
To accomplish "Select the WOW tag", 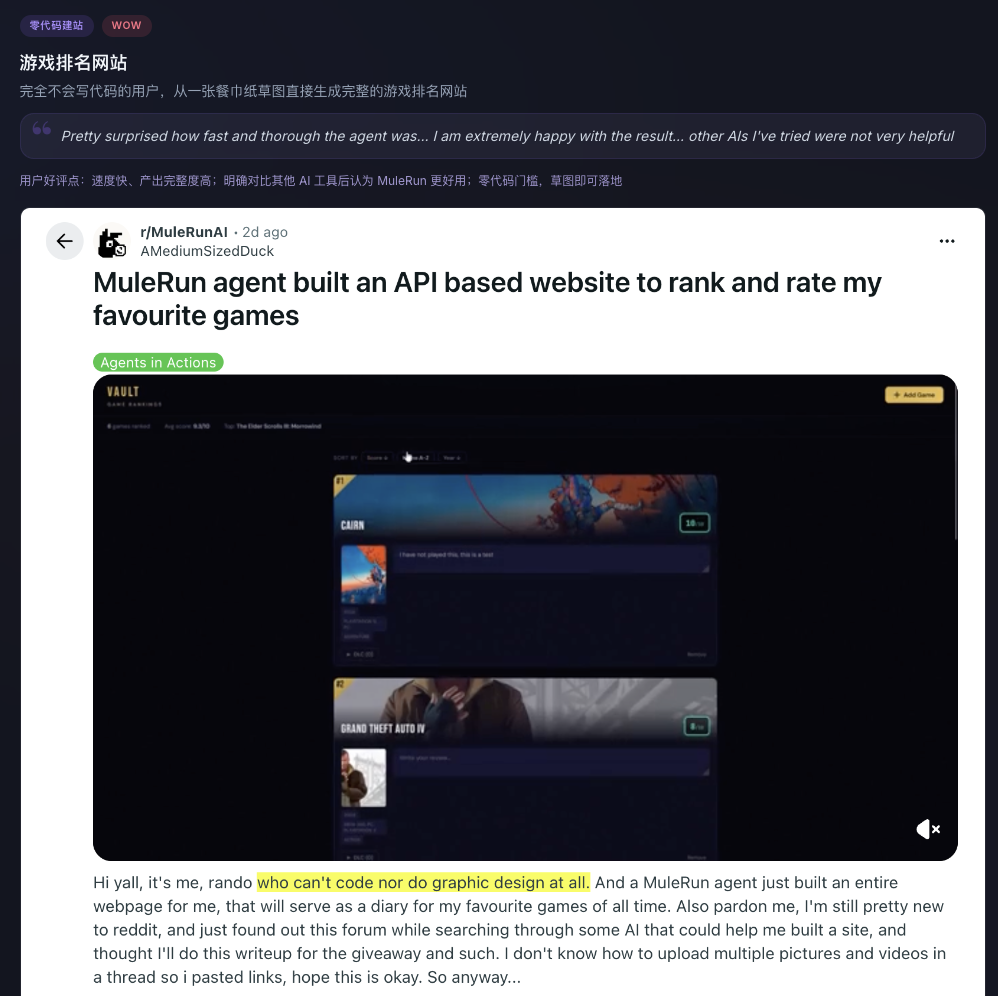I will (x=126, y=25).
